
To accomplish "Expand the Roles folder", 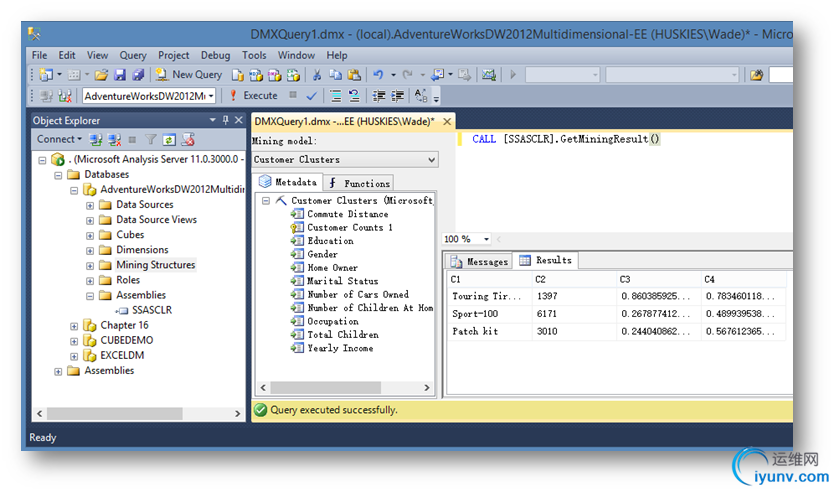I will (90, 281).
